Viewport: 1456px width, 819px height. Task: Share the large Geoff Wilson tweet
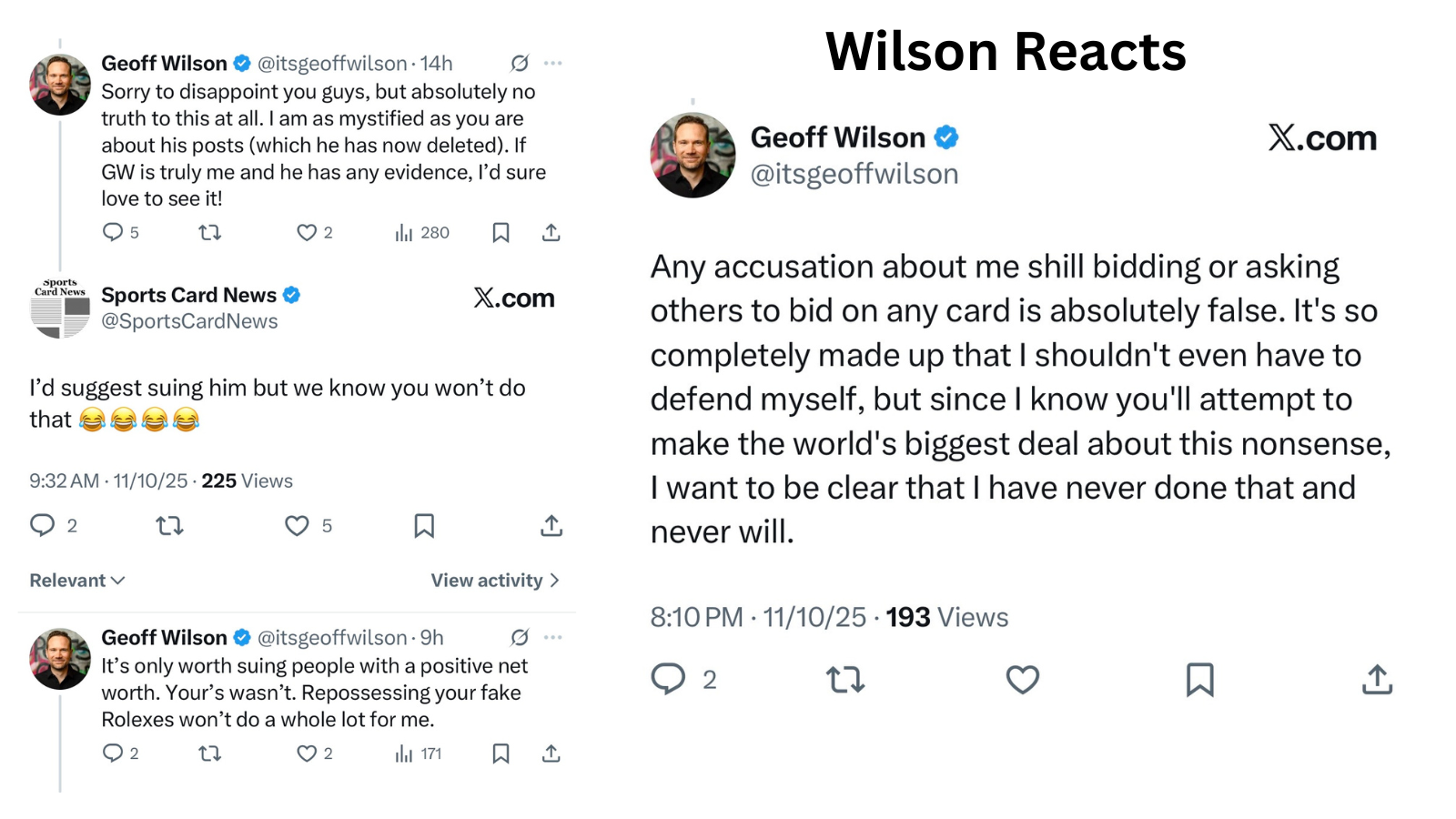[x=1377, y=680]
